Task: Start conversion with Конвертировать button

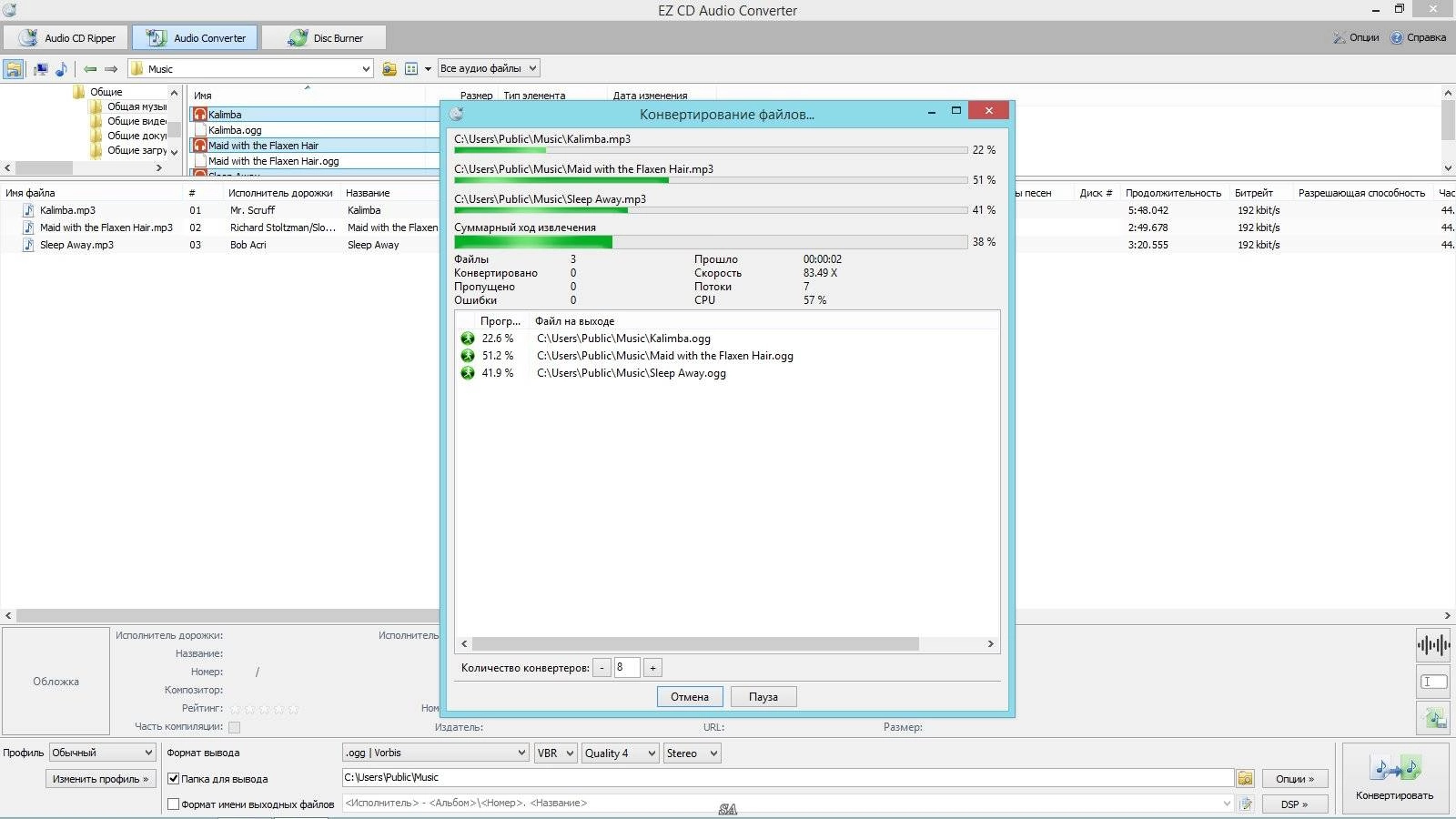Action: tap(1395, 779)
